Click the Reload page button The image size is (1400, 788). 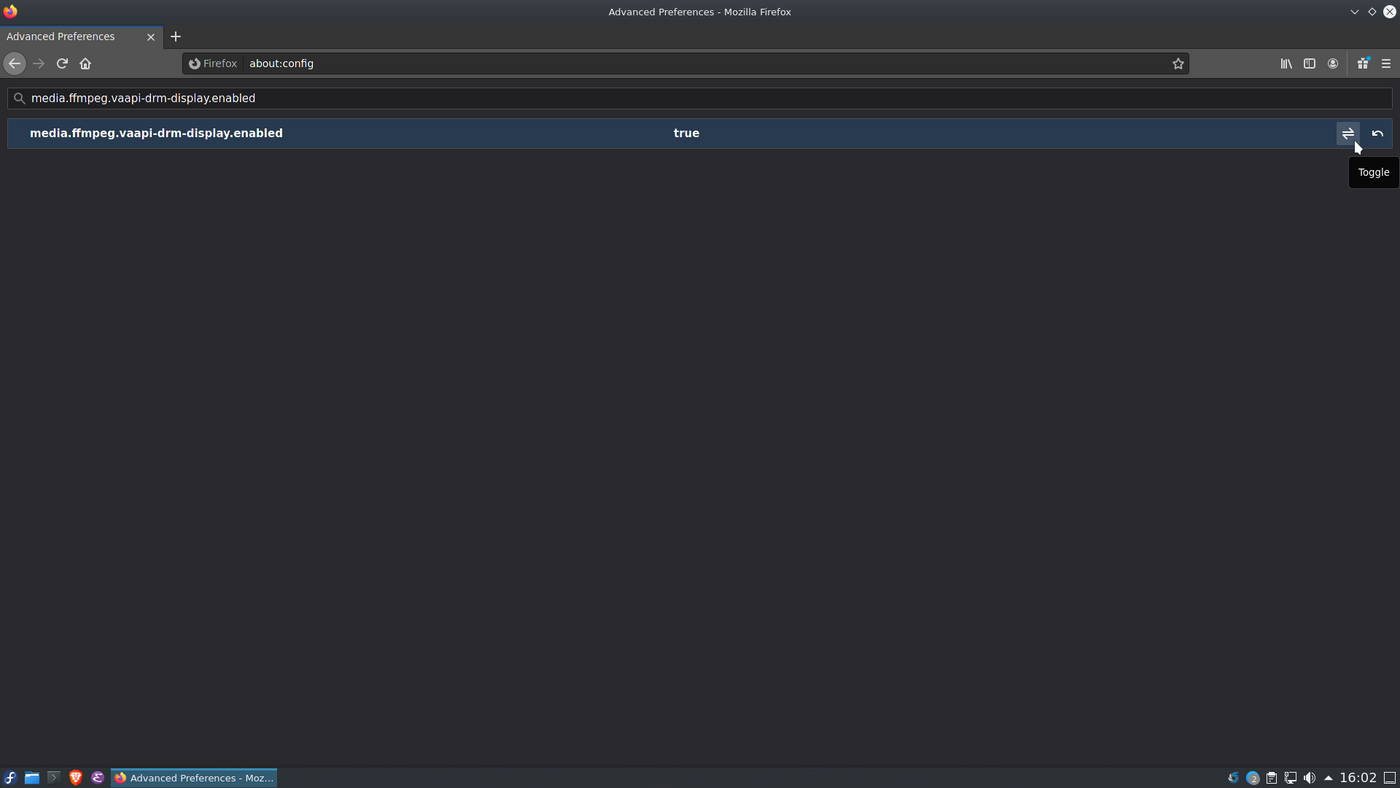[62, 63]
